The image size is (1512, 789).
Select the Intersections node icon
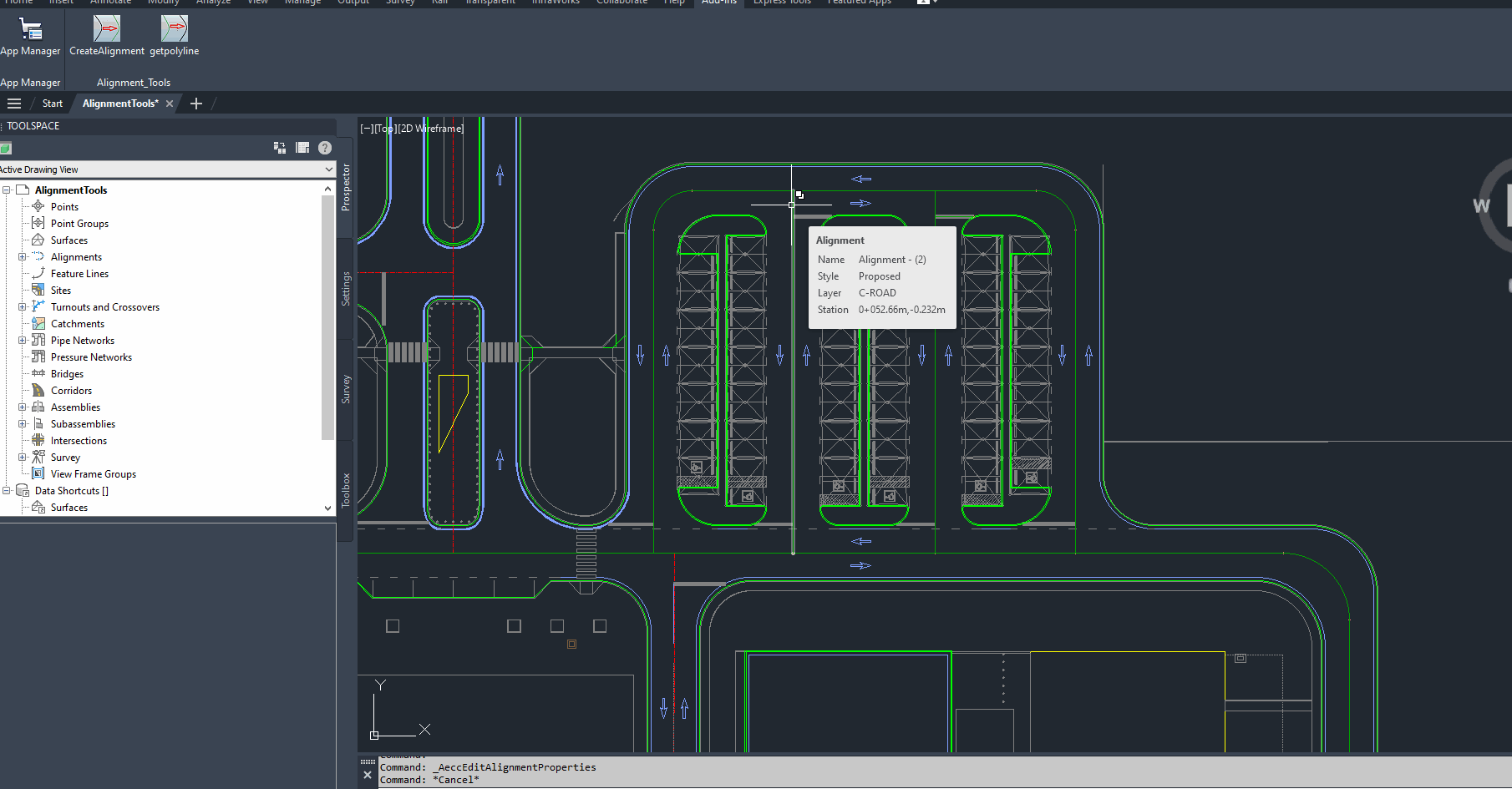coord(38,441)
